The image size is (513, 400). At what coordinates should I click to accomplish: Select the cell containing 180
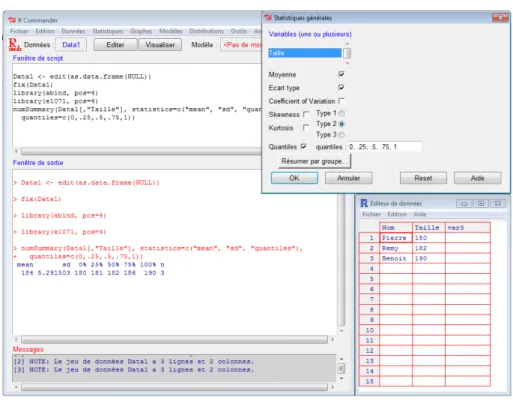pos(429,238)
